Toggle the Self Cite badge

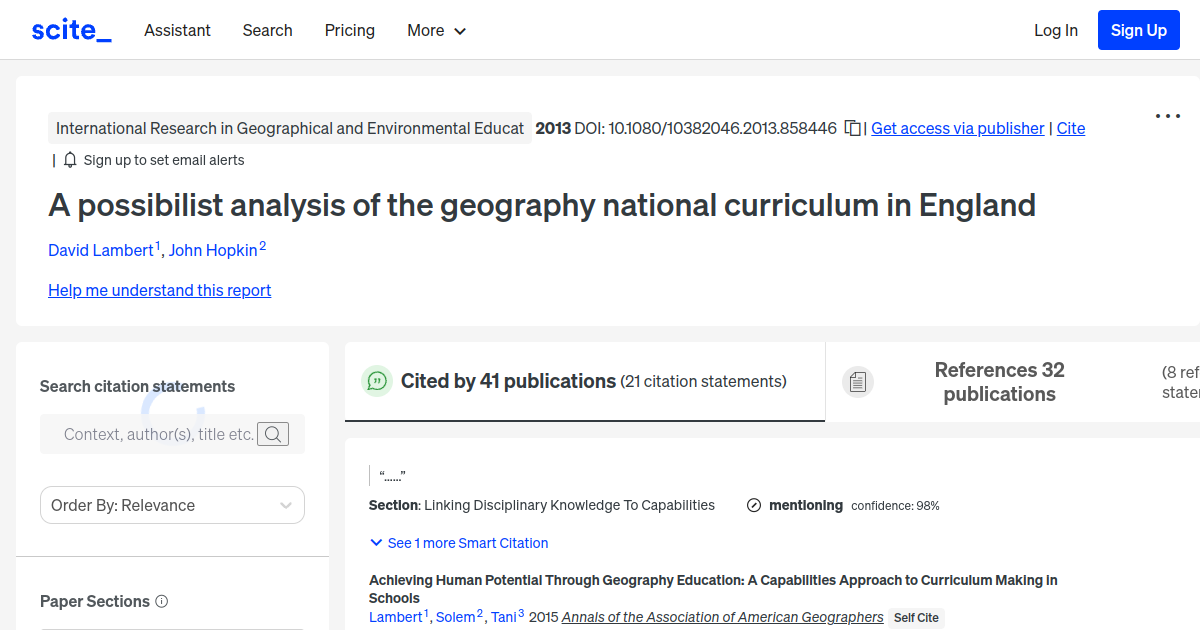(916, 617)
